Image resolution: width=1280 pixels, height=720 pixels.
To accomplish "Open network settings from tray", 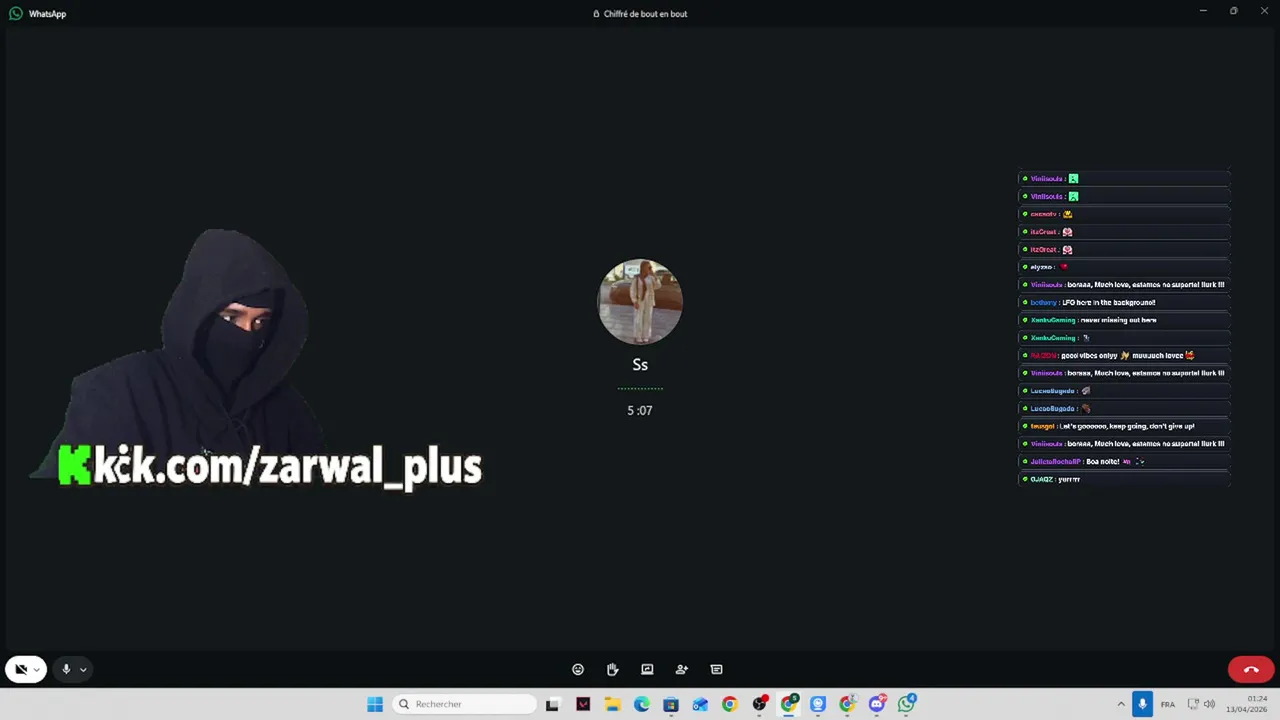I will [x=1193, y=704].
